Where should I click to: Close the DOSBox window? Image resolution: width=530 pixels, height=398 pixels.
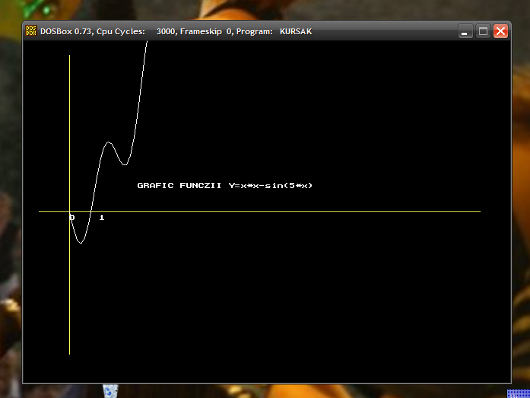tap(501, 31)
